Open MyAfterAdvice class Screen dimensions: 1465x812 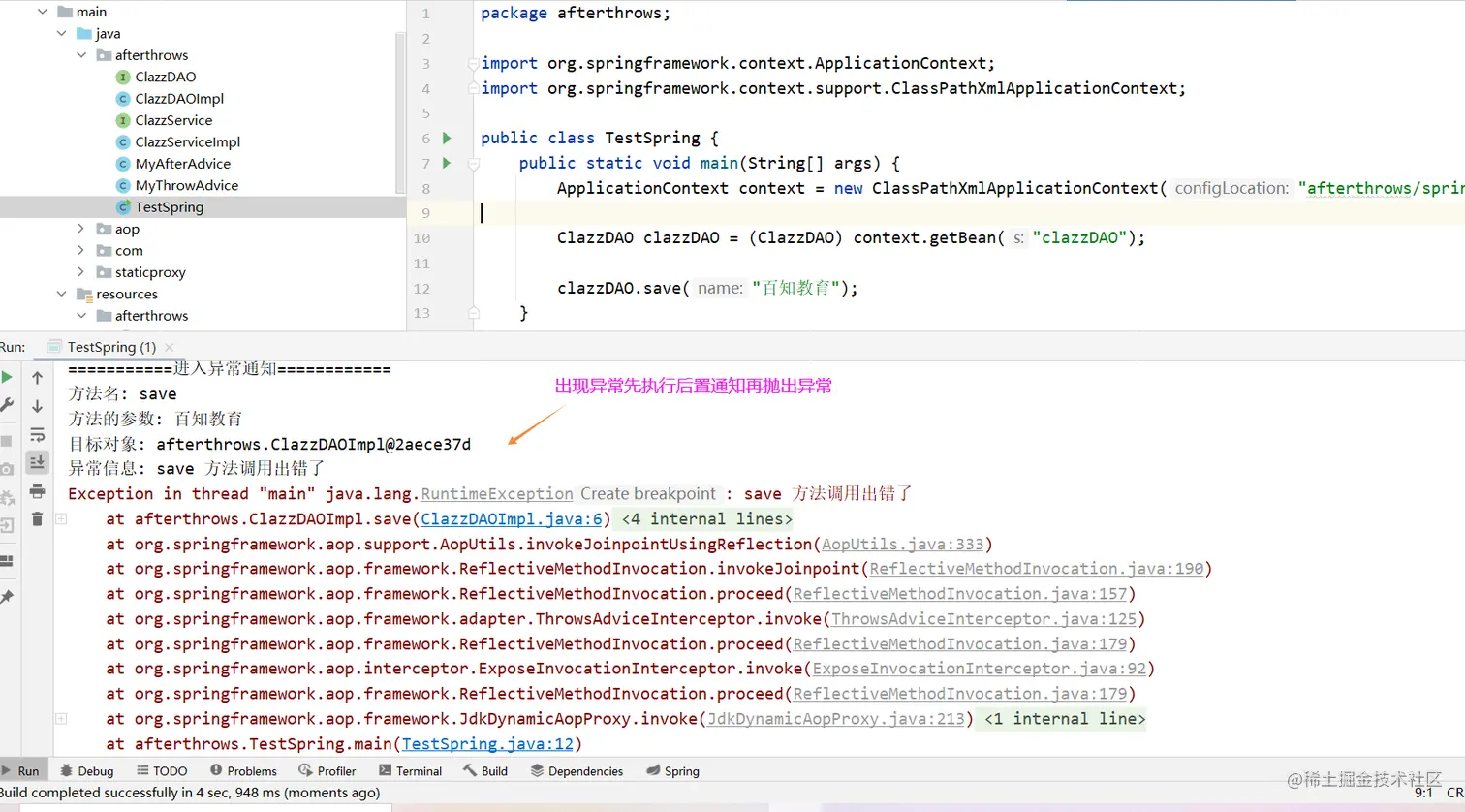(x=182, y=164)
